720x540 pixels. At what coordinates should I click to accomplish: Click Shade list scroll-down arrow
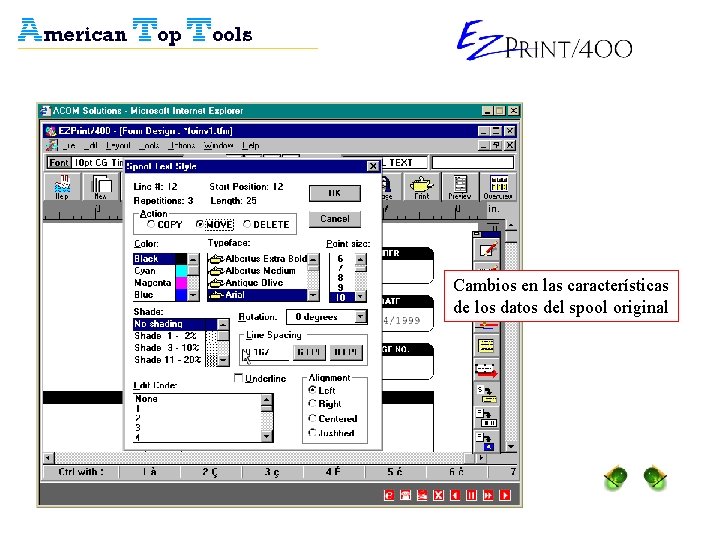click(223, 360)
